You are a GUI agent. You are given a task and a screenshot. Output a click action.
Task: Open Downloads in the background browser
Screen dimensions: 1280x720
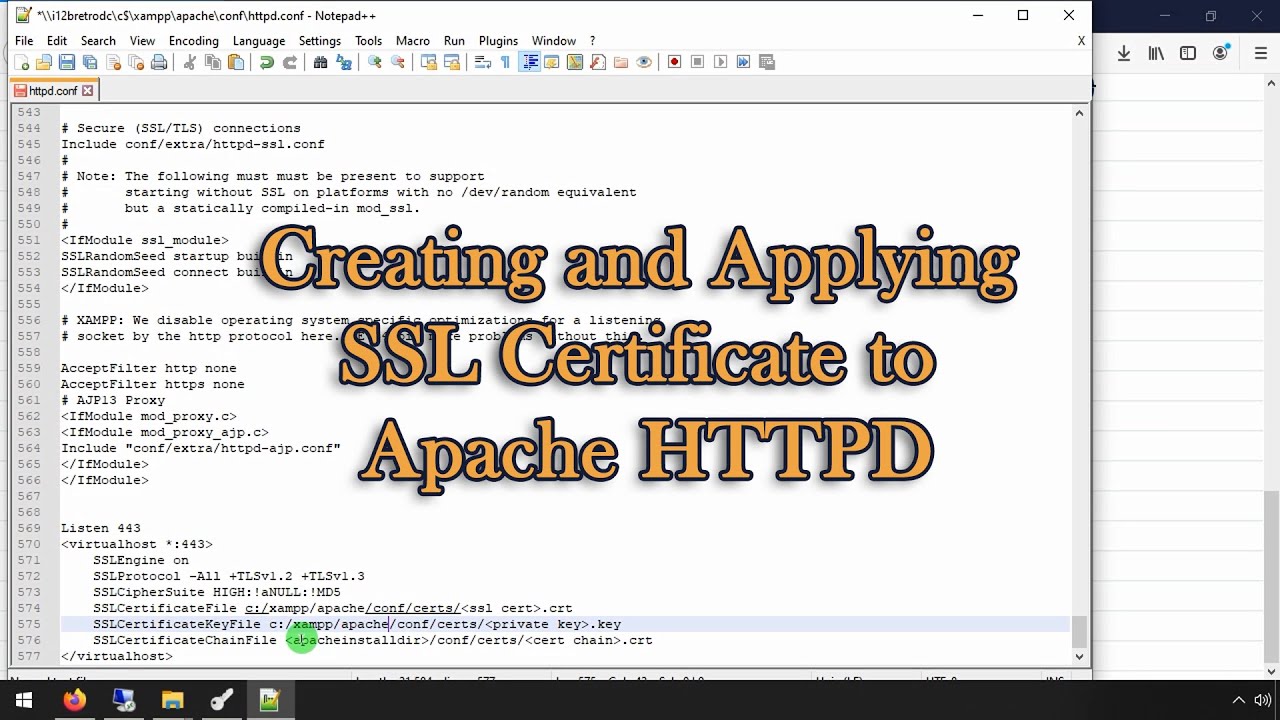(1124, 53)
